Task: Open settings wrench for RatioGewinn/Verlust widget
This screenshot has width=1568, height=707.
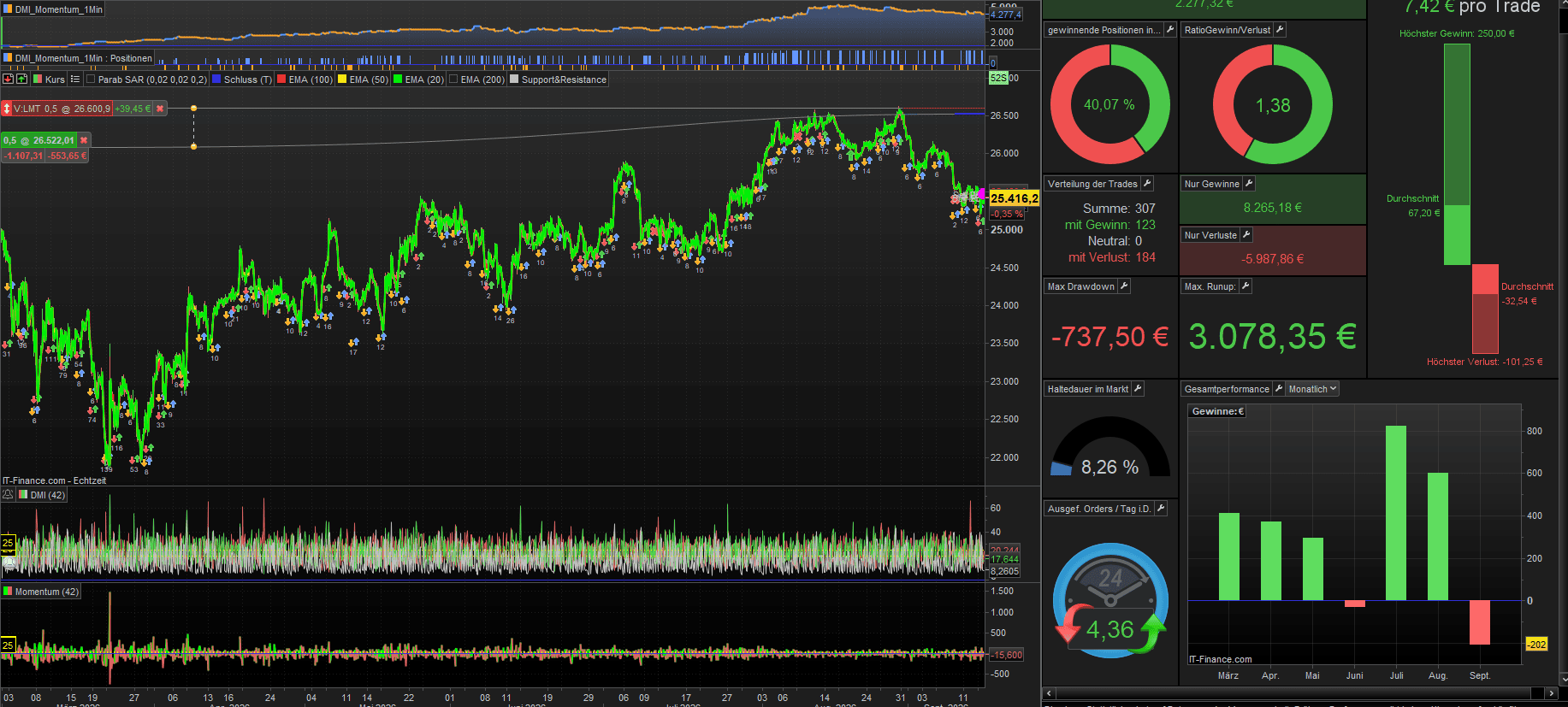Action: point(1280,30)
